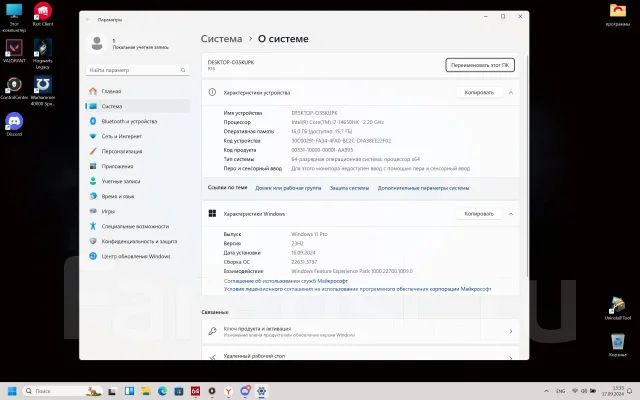Image resolution: width=640 pixels, height=400 pixels.
Task: Open Task View on taskbar
Action: [x=111, y=391]
